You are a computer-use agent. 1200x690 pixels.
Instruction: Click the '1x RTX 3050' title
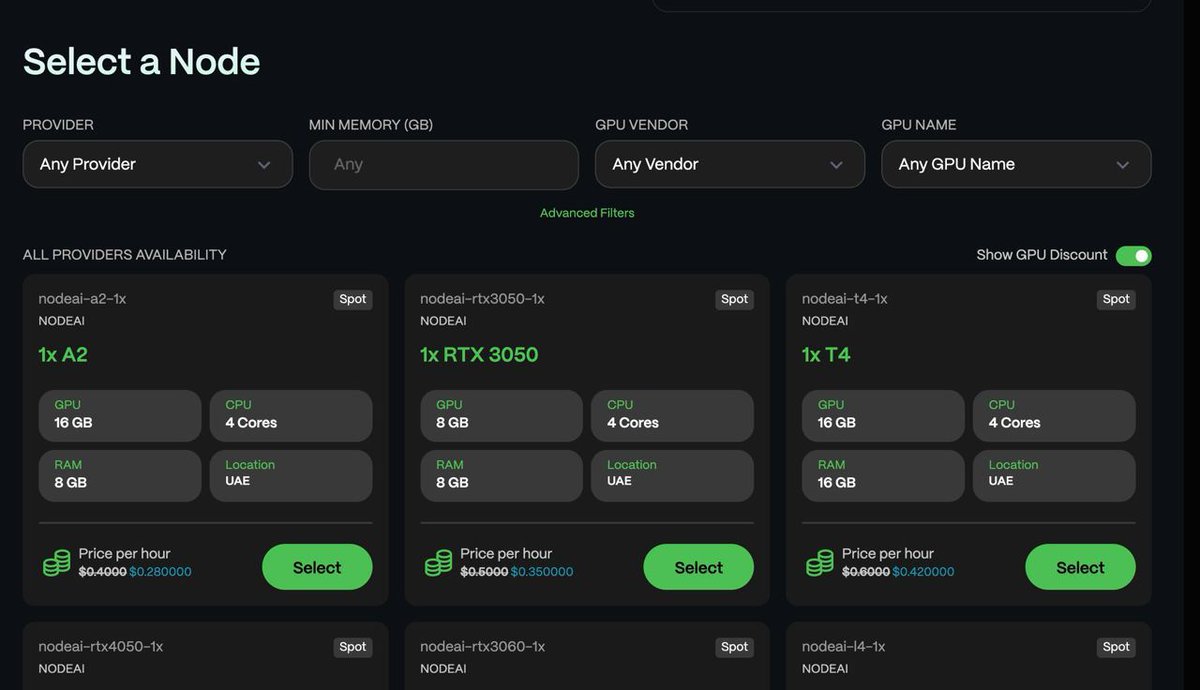pyautogui.click(x=479, y=355)
